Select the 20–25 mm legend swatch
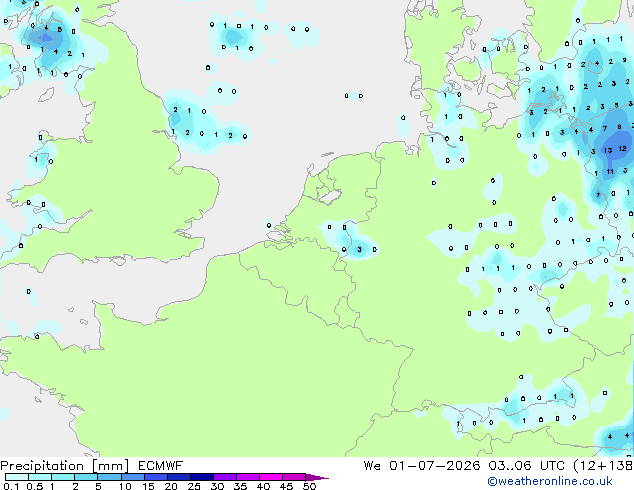 click(x=178, y=477)
